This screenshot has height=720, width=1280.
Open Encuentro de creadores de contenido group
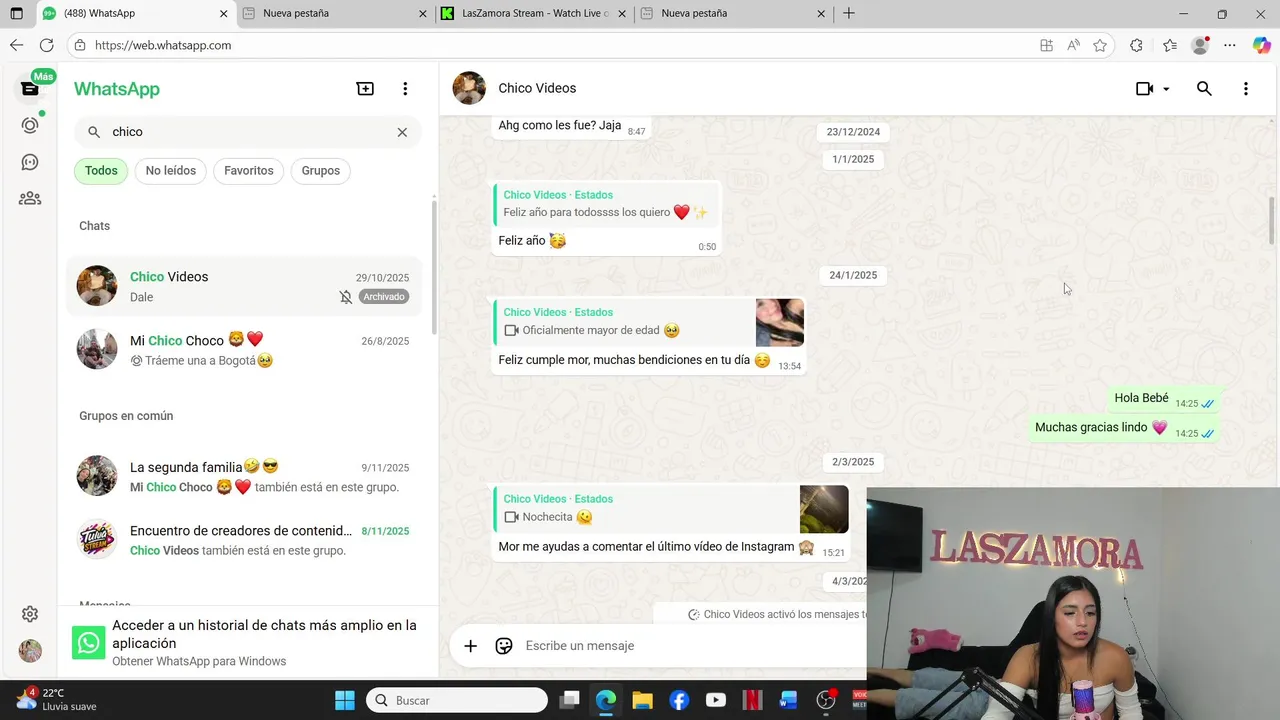(245, 540)
